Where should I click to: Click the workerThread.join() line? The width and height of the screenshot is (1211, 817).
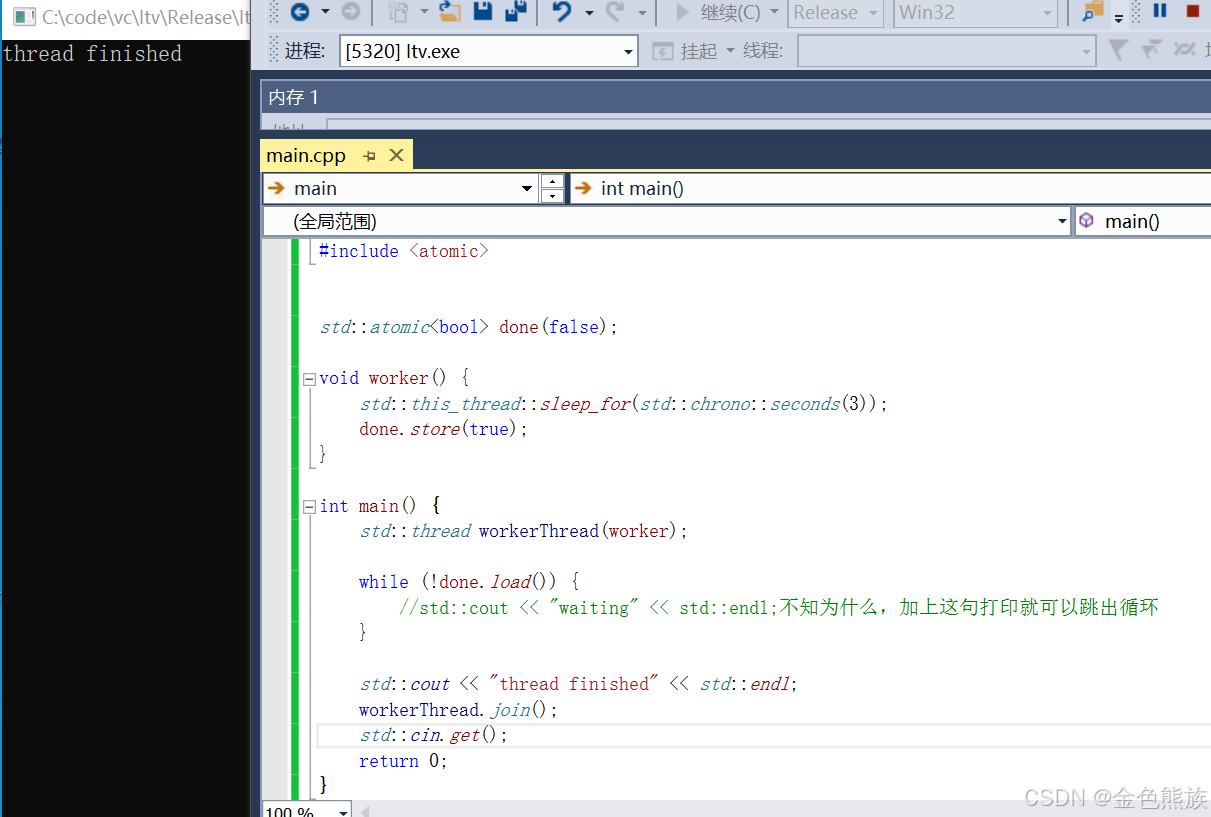pyautogui.click(x=458, y=710)
